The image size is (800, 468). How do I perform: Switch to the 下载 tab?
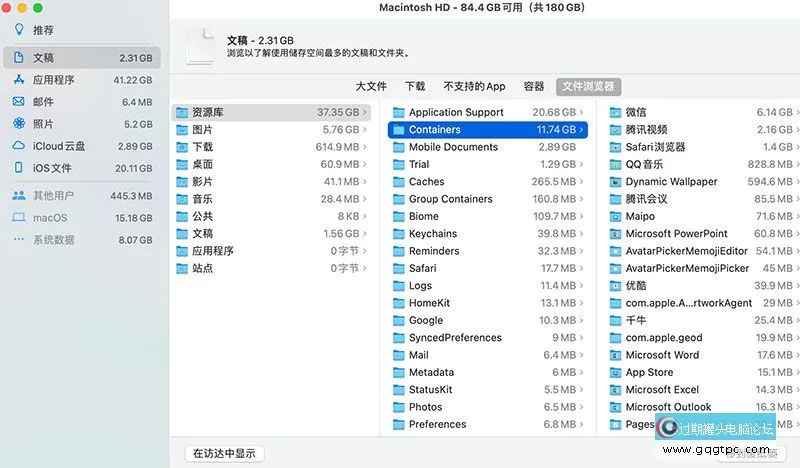(415, 86)
